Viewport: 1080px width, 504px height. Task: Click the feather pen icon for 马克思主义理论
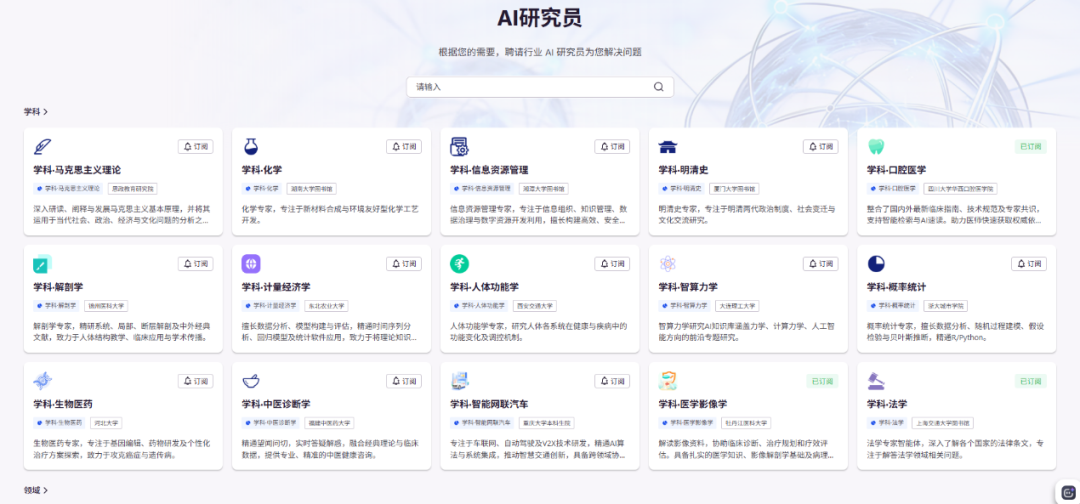coord(42,147)
